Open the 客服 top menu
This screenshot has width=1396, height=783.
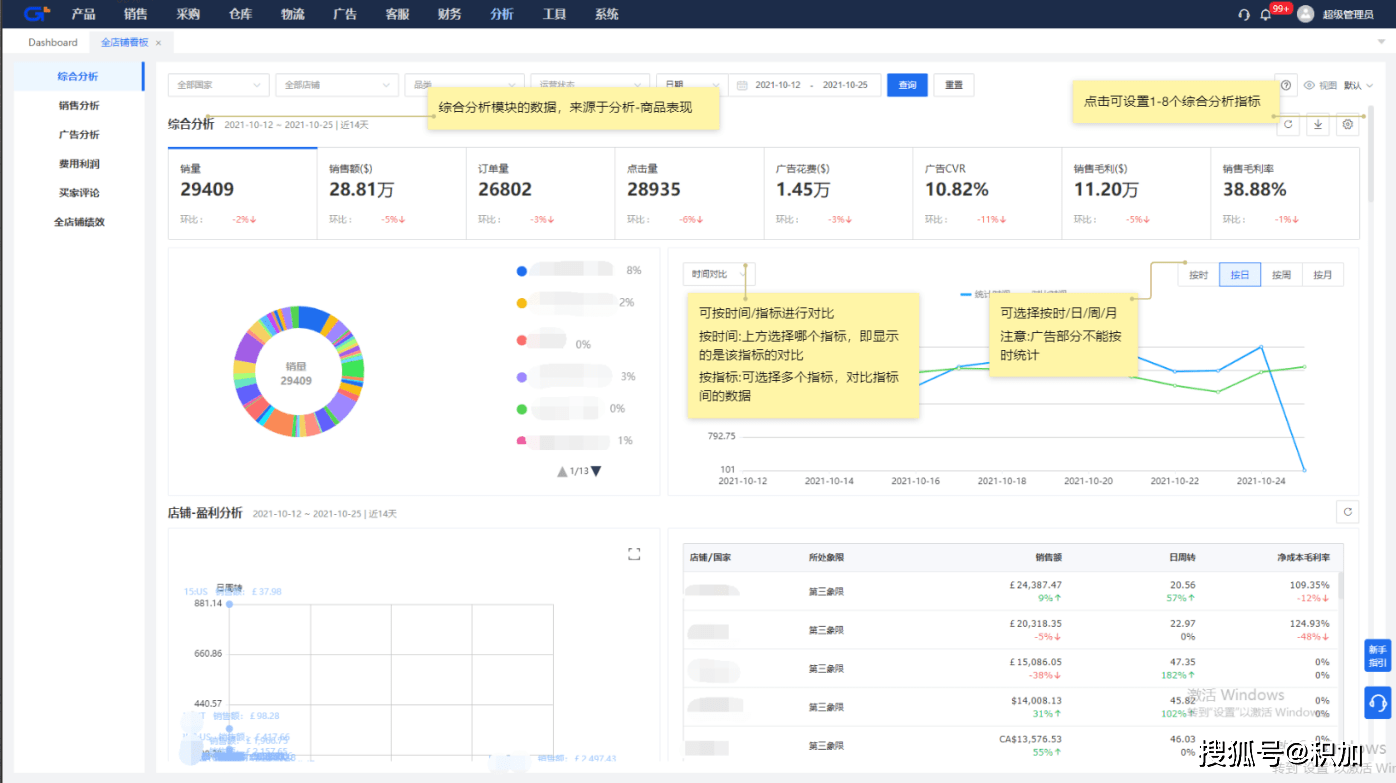[x=397, y=14]
